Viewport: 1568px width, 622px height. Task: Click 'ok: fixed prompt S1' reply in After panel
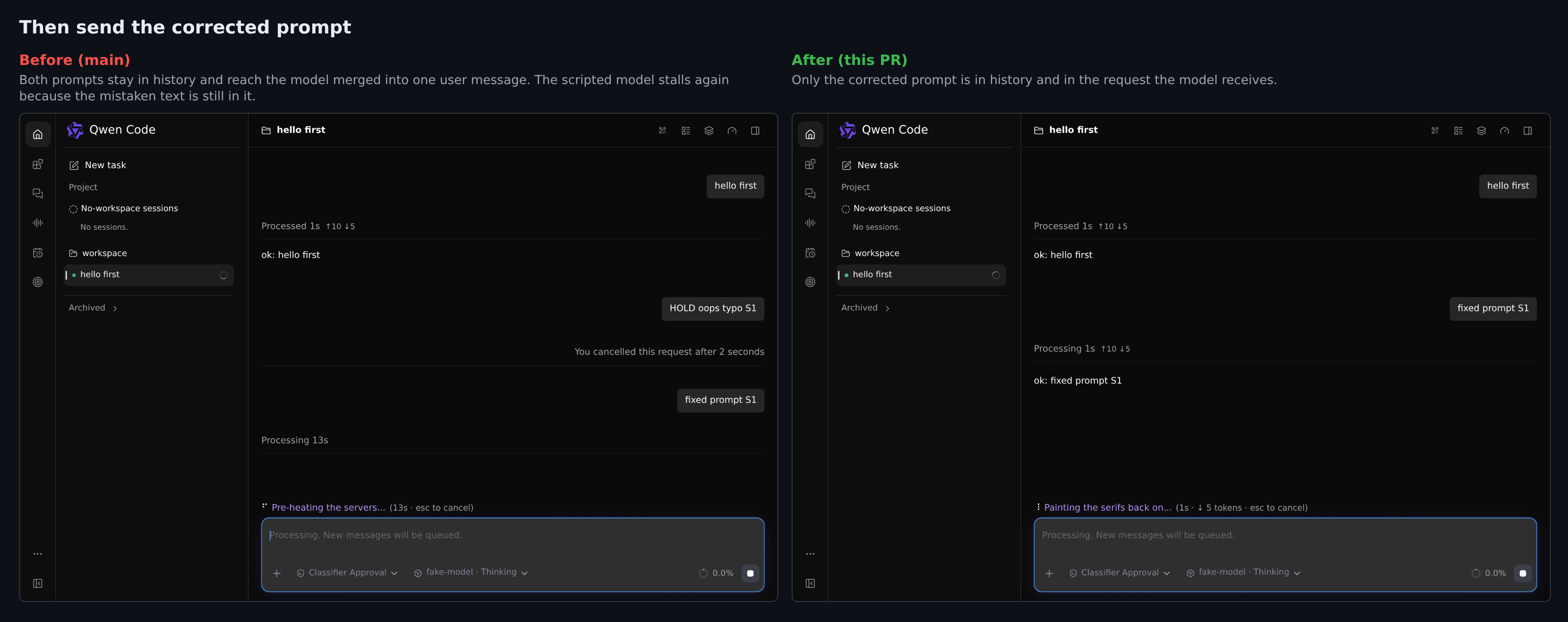pyautogui.click(x=1078, y=381)
